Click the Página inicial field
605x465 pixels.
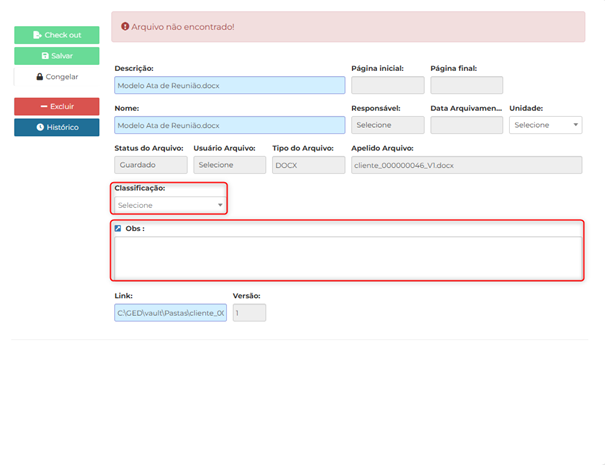(x=388, y=85)
